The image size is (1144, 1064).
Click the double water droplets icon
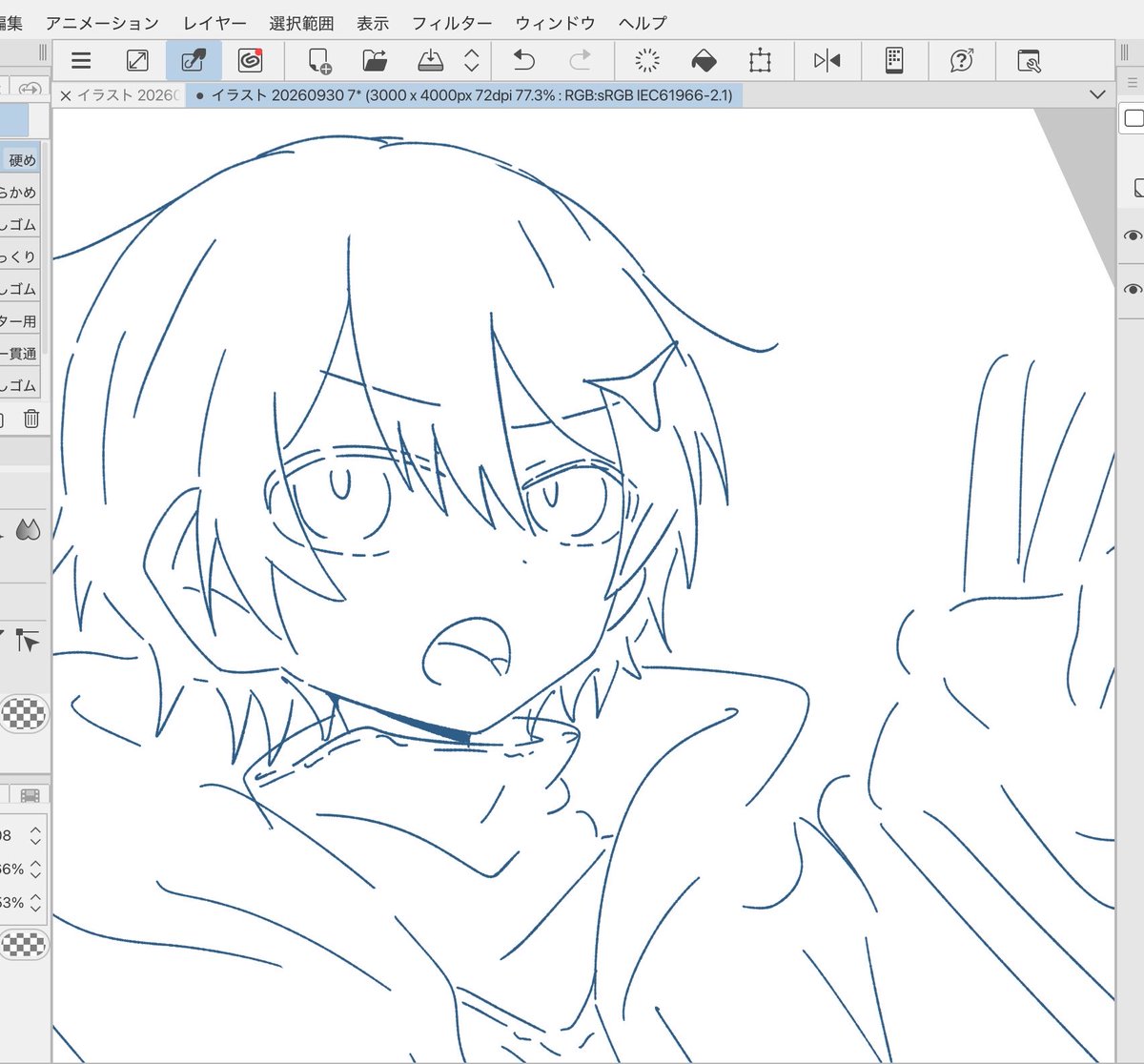coord(28,531)
